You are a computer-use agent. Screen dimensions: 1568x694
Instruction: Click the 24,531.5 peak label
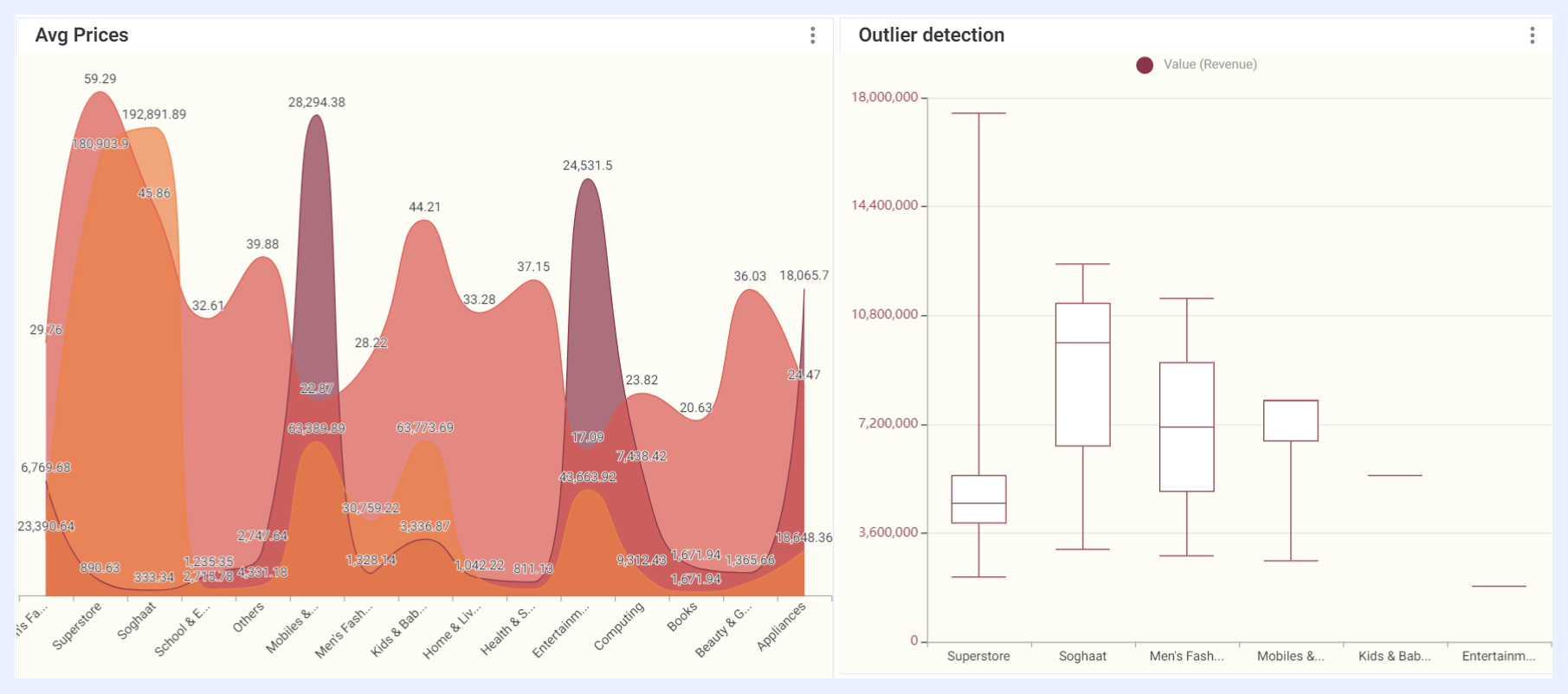587,165
